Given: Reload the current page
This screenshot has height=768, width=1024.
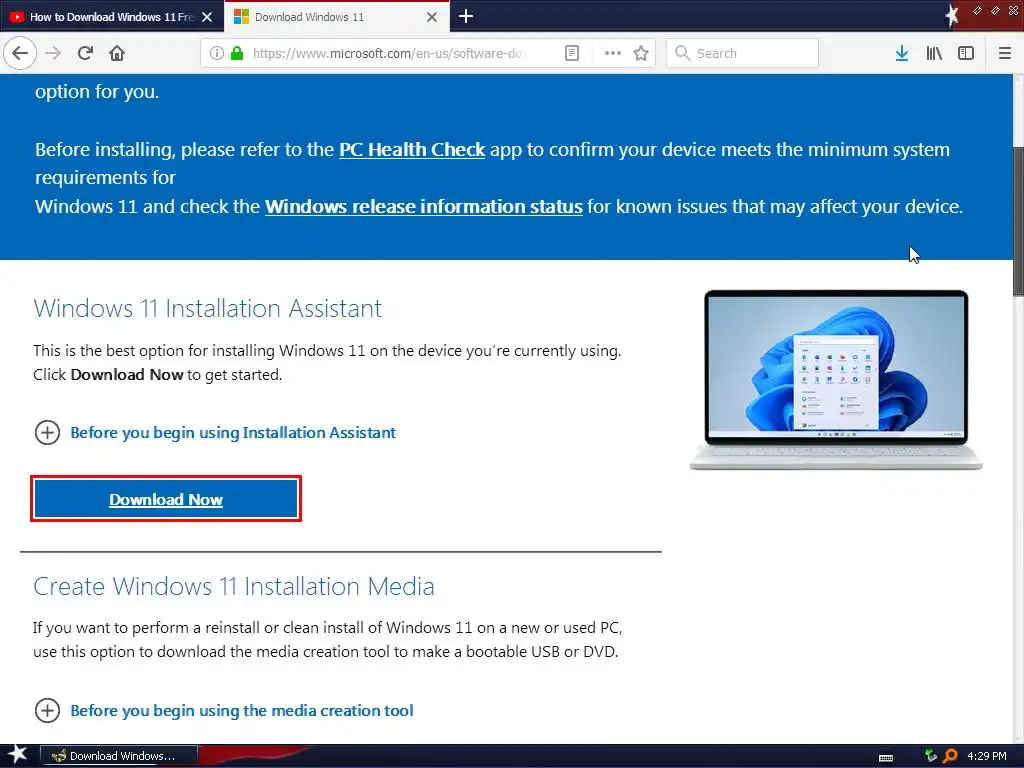Looking at the screenshot, I should 86,53.
